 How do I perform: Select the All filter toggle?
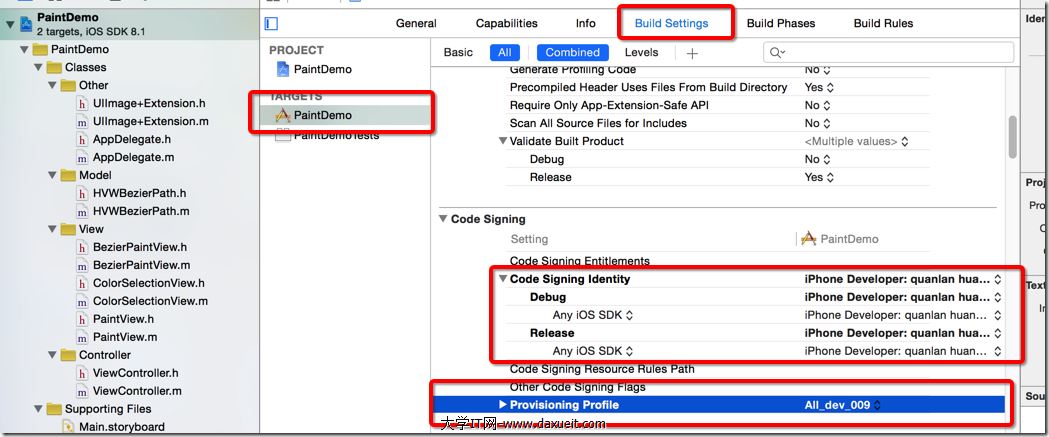504,53
